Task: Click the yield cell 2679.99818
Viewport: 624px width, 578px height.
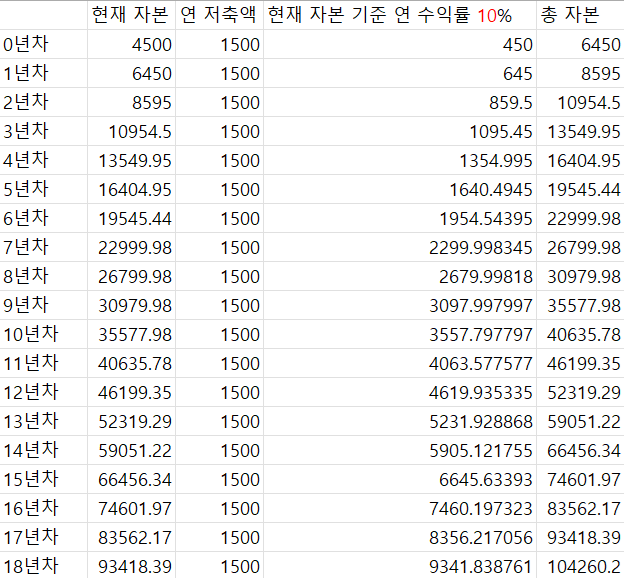Action: pos(400,277)
